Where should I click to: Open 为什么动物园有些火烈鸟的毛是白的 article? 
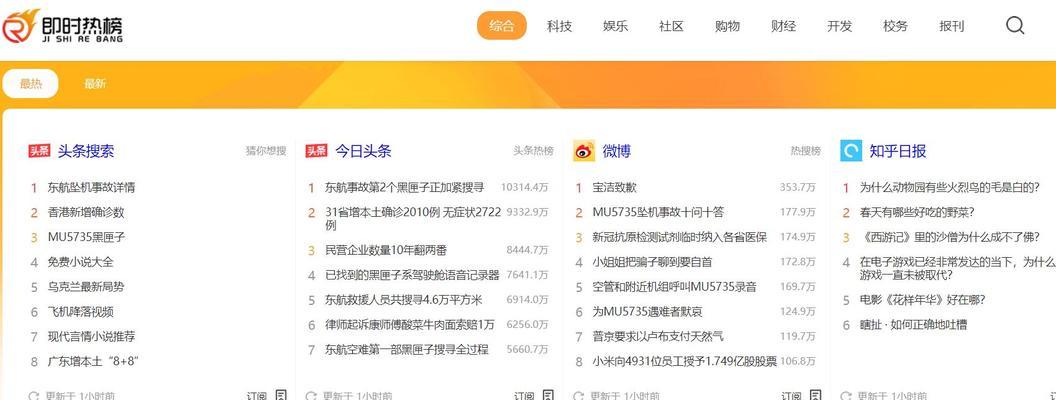(x=950, y=187)
